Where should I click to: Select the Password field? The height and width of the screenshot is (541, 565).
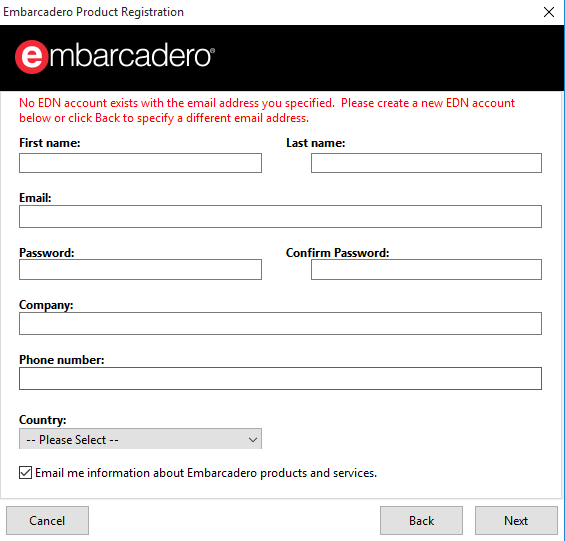[x=140, y=269]
